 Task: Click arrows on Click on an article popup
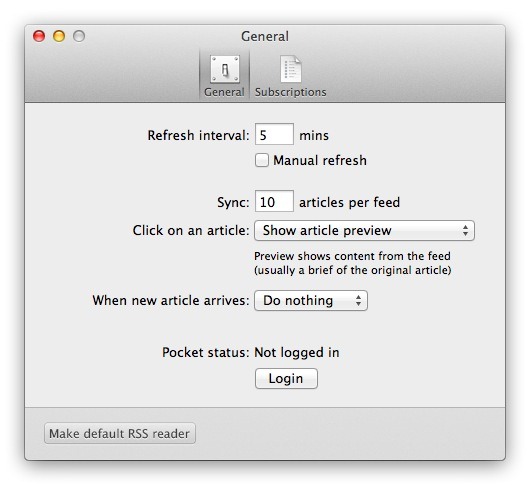[465, 231]
